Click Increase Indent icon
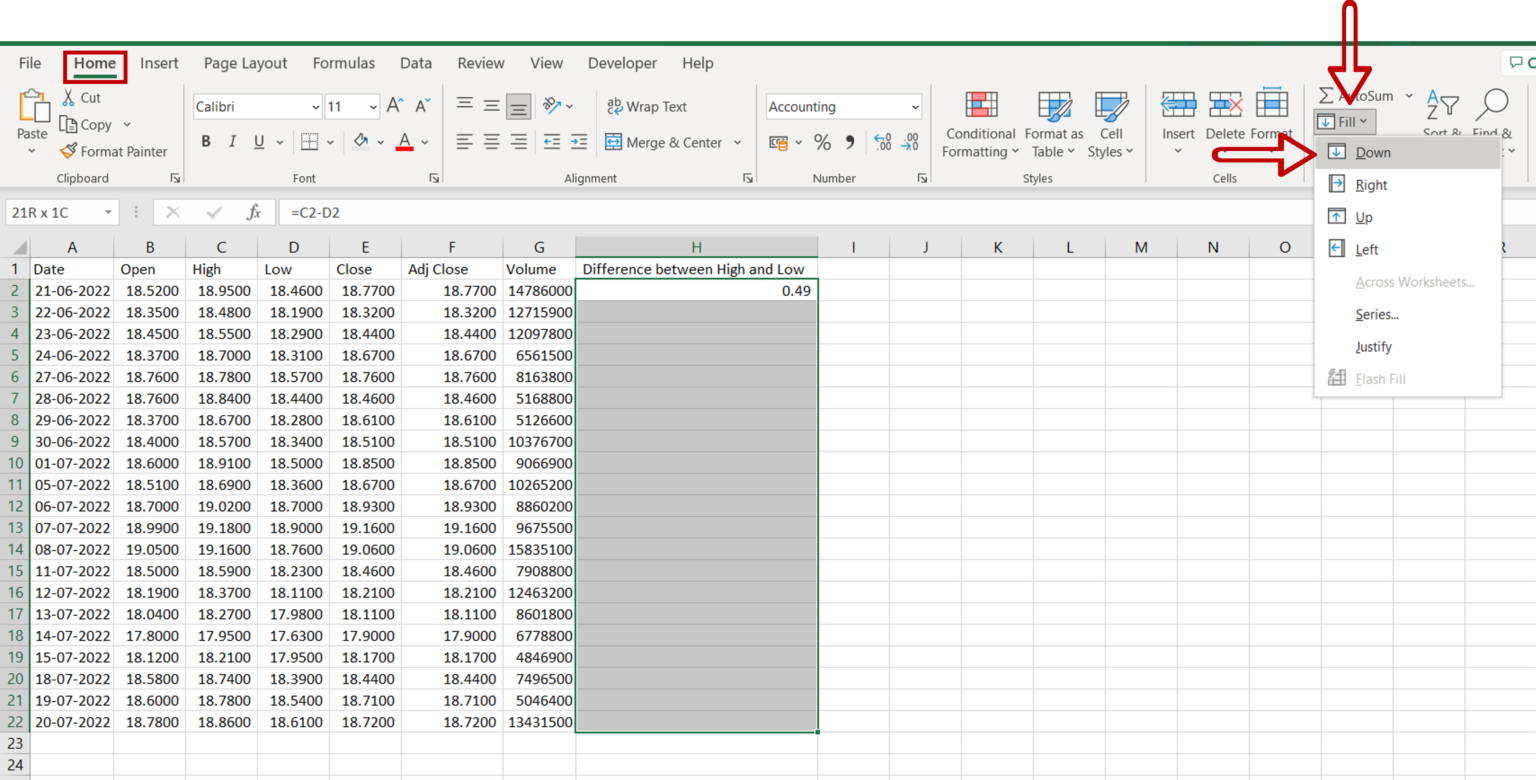The height and width of the screenshot is (780, 1536). pos(581,142)
